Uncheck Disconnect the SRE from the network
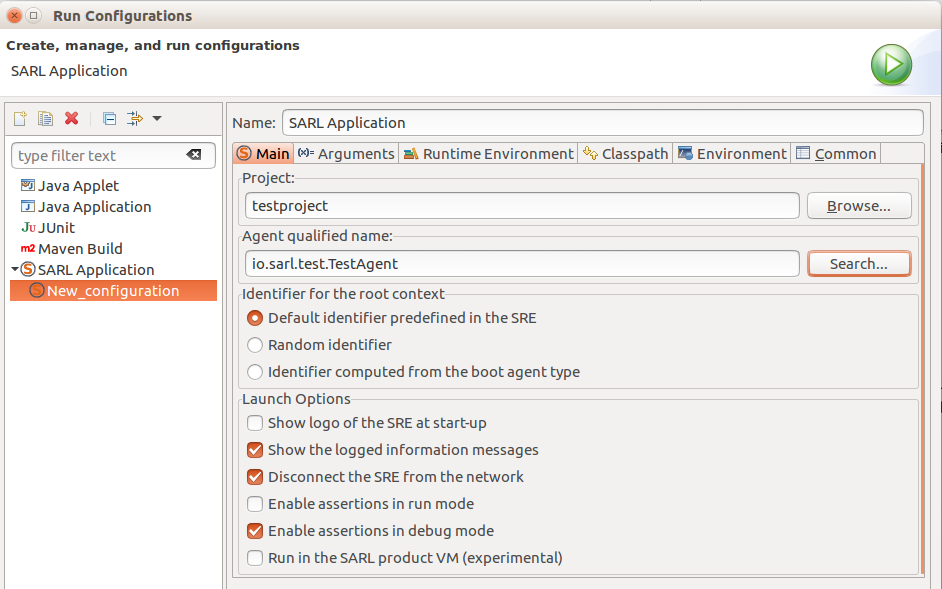The image size is (942, 589). coord(255,477)
